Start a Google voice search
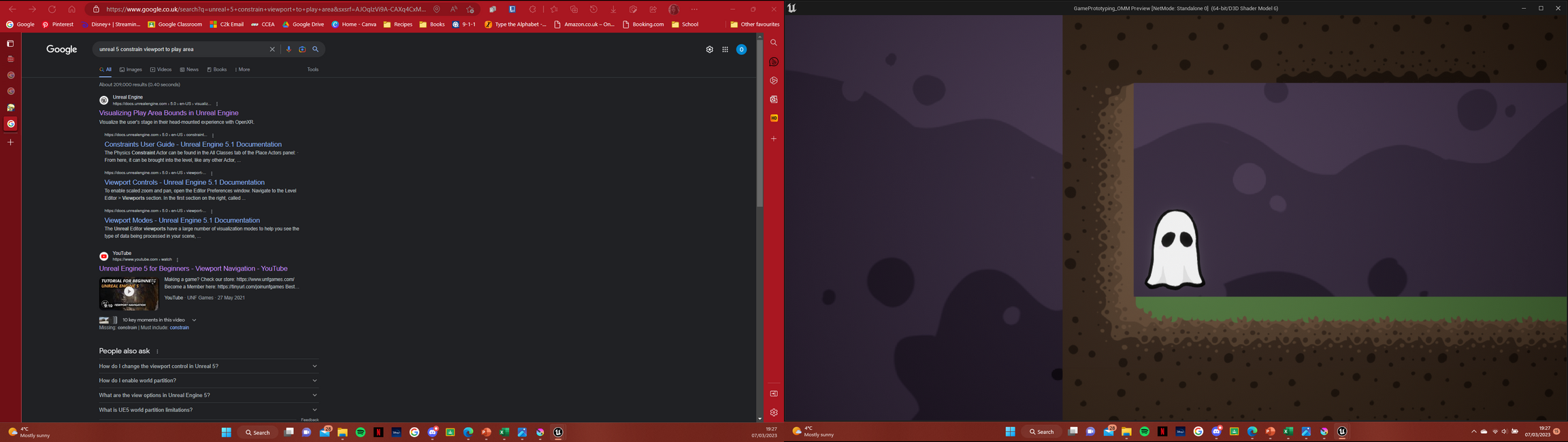This screenshot has height=442, width=1568. [x=289, y=49]
